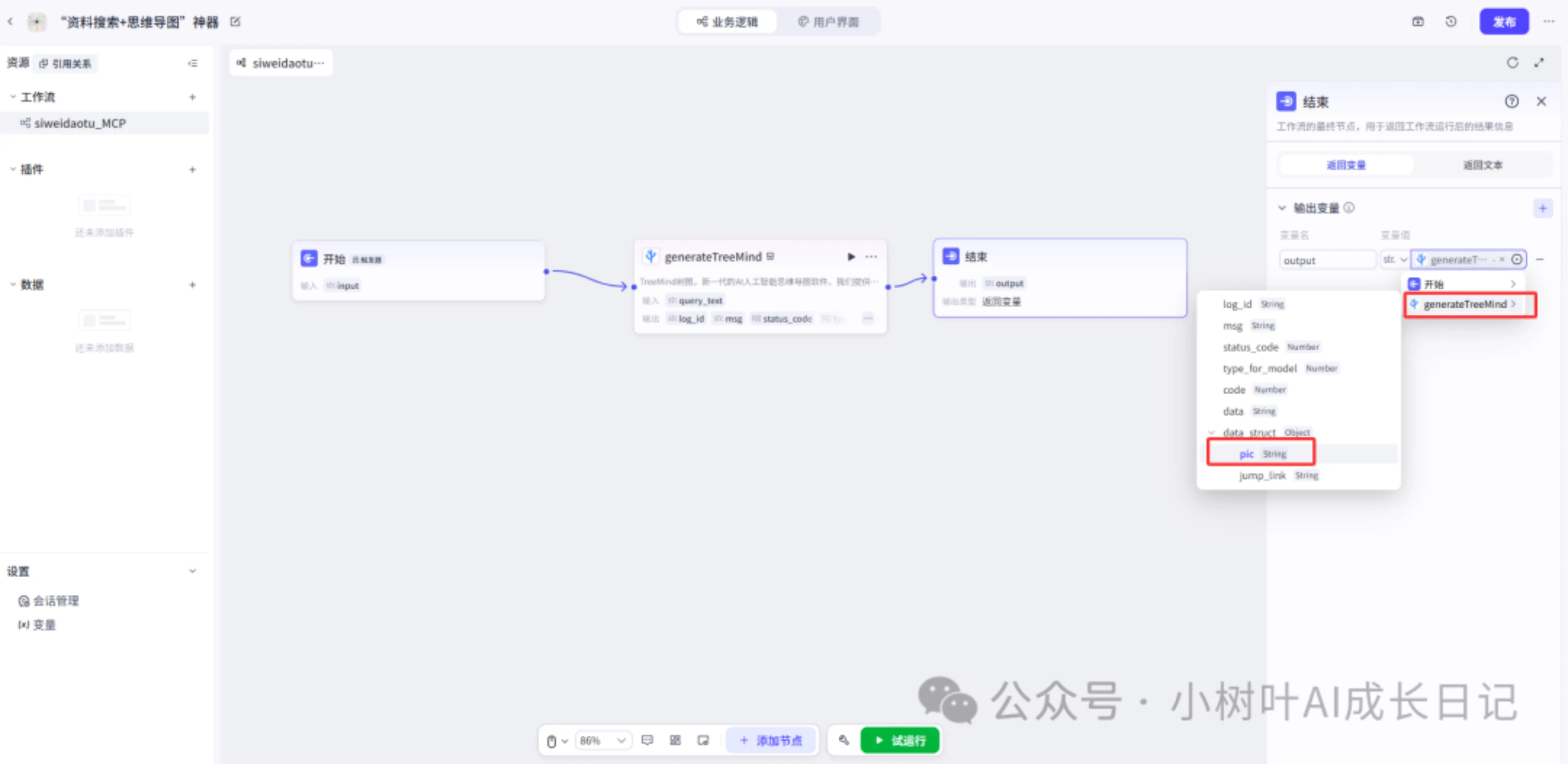Collapse data_struct Object entry
The width and height of the screenshot is (1568, 764).
pyautogui.click(x=1212, y=433)
